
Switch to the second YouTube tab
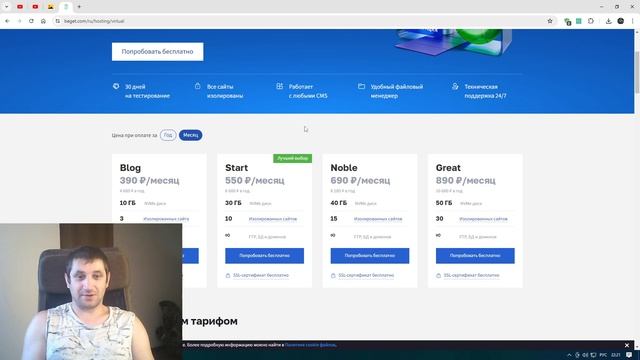pyautogui.click(x=36, y=7)
